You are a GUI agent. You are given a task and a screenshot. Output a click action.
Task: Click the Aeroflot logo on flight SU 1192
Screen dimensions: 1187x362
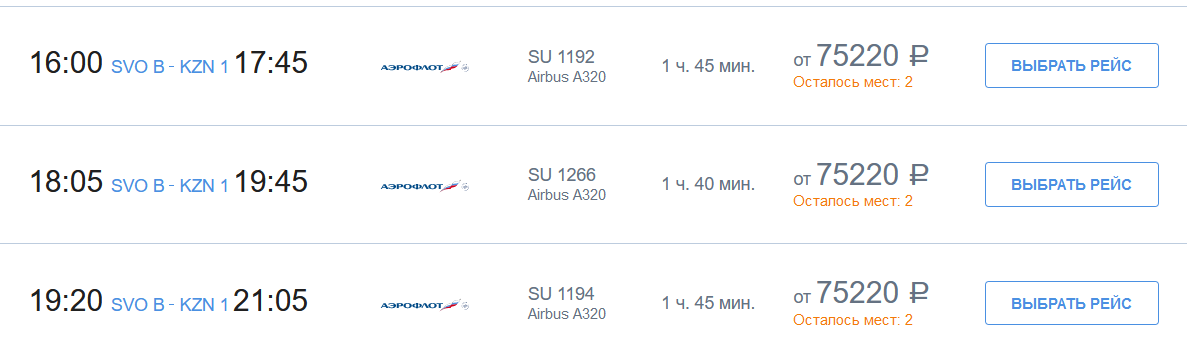pyautogui.click(x=425, y=67)
